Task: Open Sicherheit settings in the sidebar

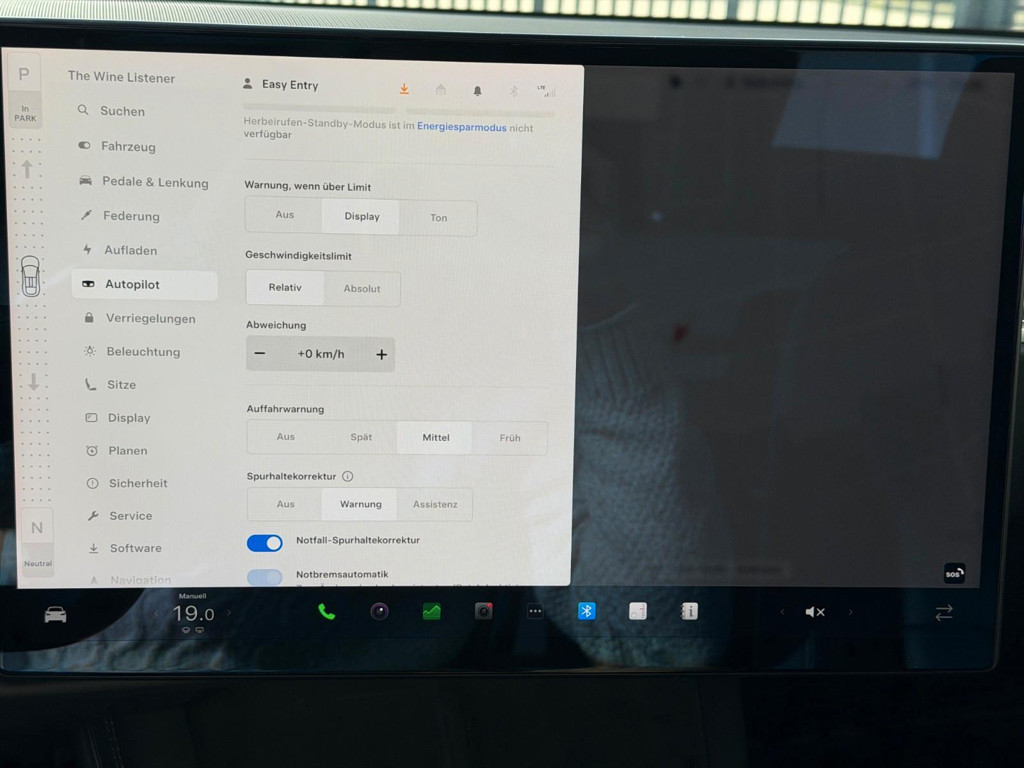Action: pyautogui.click(x=138, y=483)
